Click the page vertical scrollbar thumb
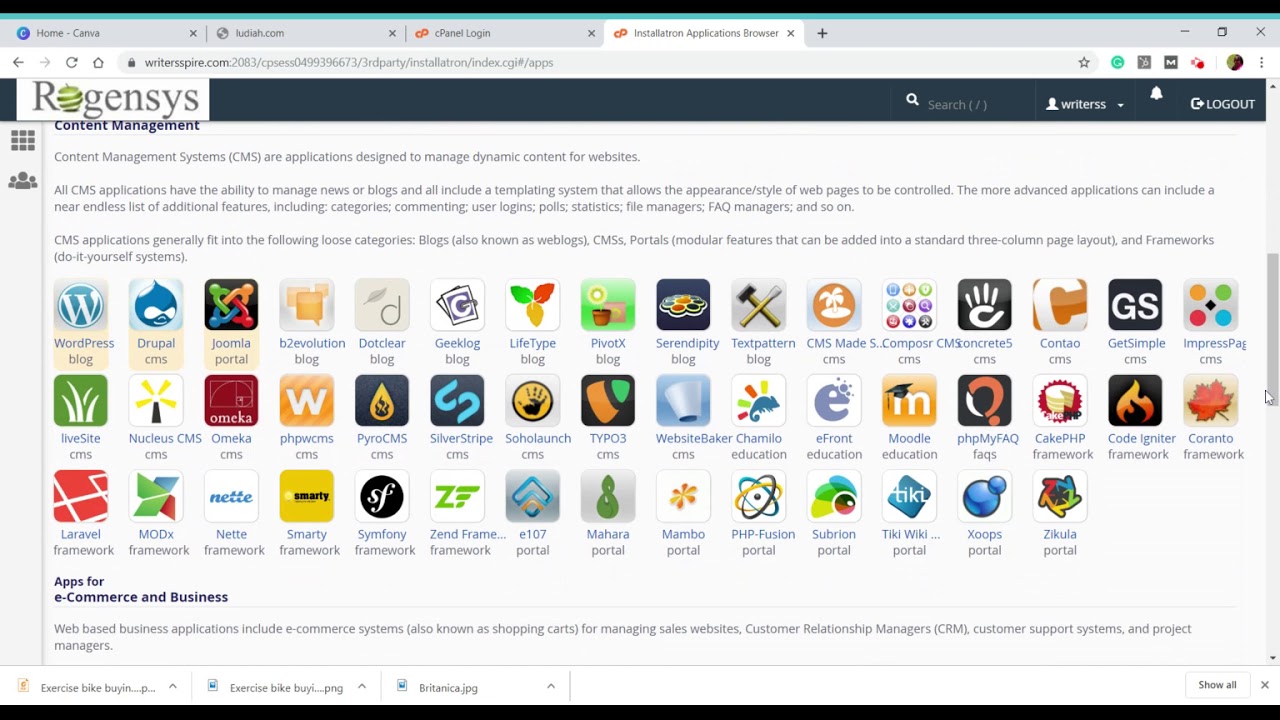The image size is (1280, 720). [1272, 327]
